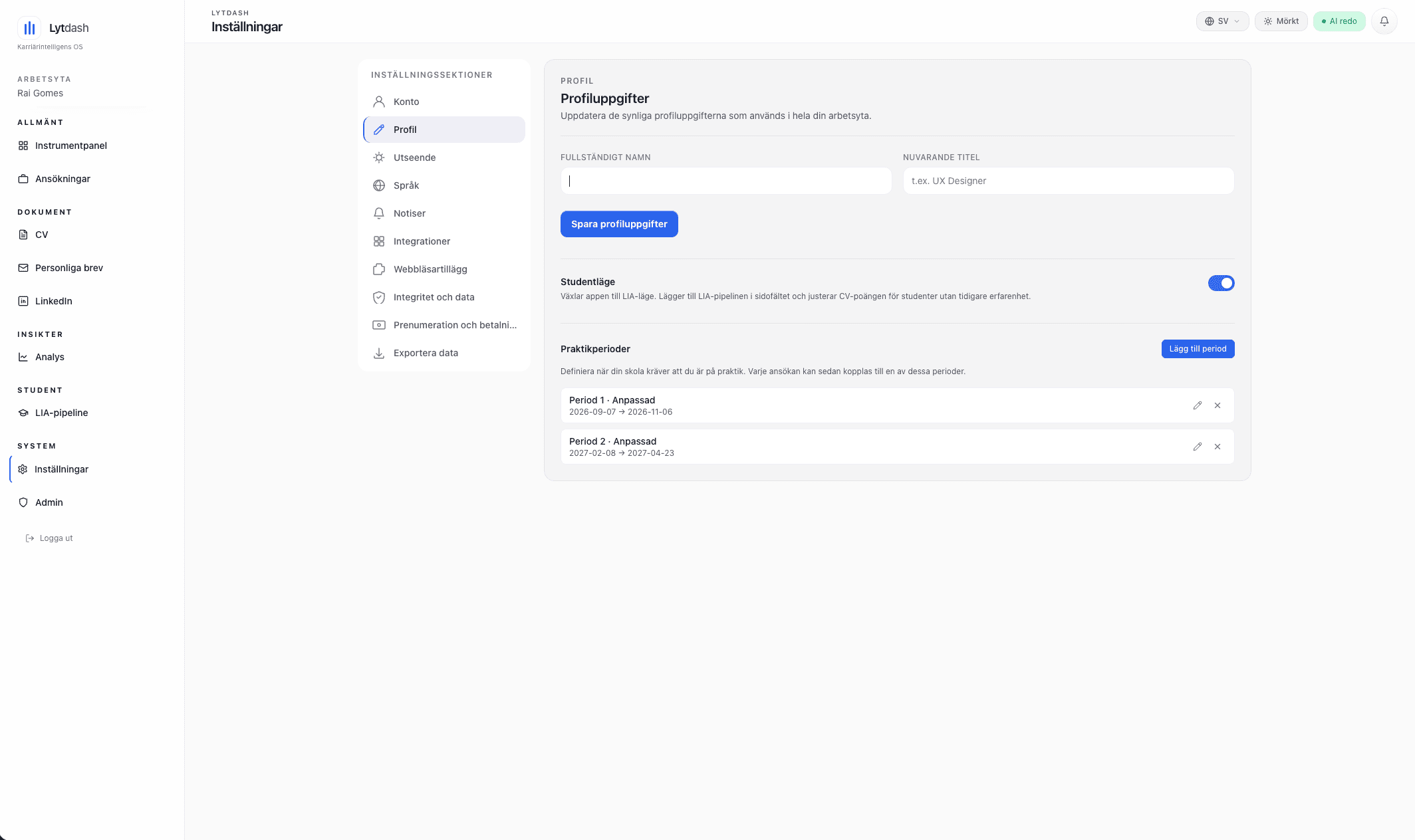Image resolution: width=1415 pixels, height=840 pixels.
Task: Select the Period 2 · Anpassad row
Action: [x=897, y=447]
